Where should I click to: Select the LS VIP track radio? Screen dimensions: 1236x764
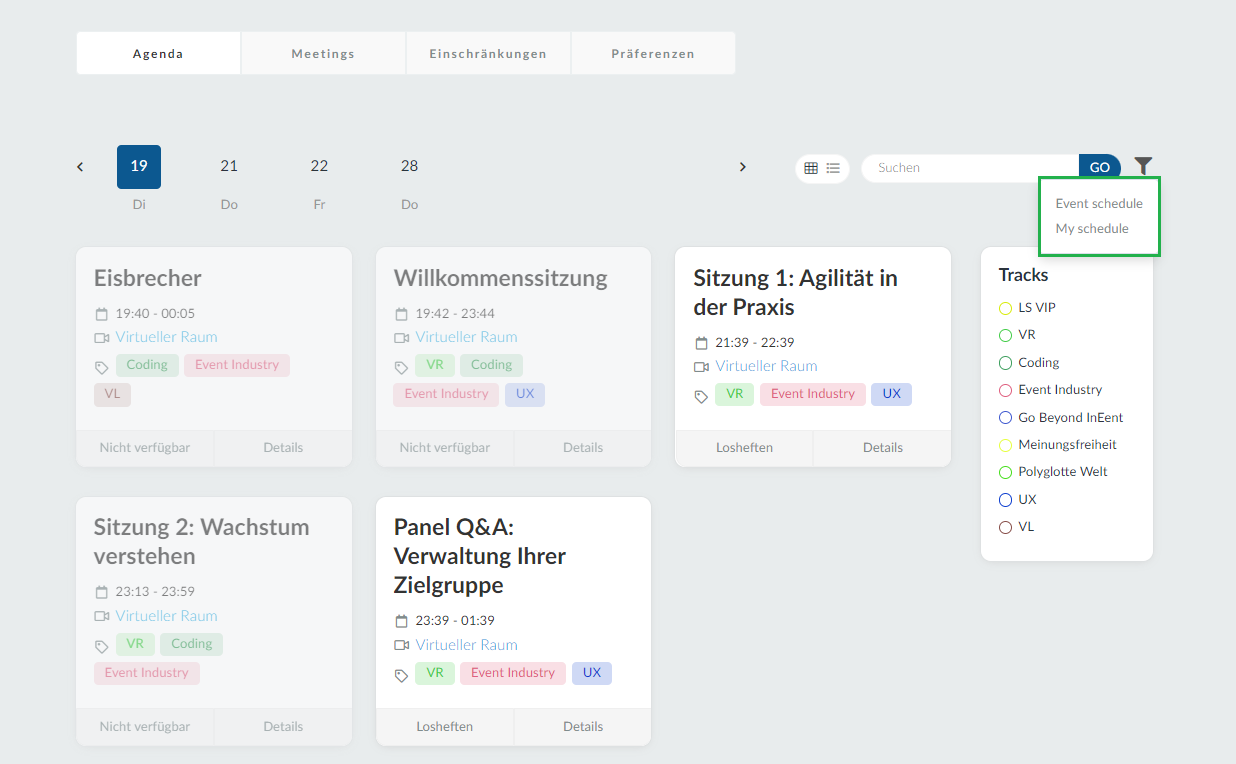[1006, 308]
